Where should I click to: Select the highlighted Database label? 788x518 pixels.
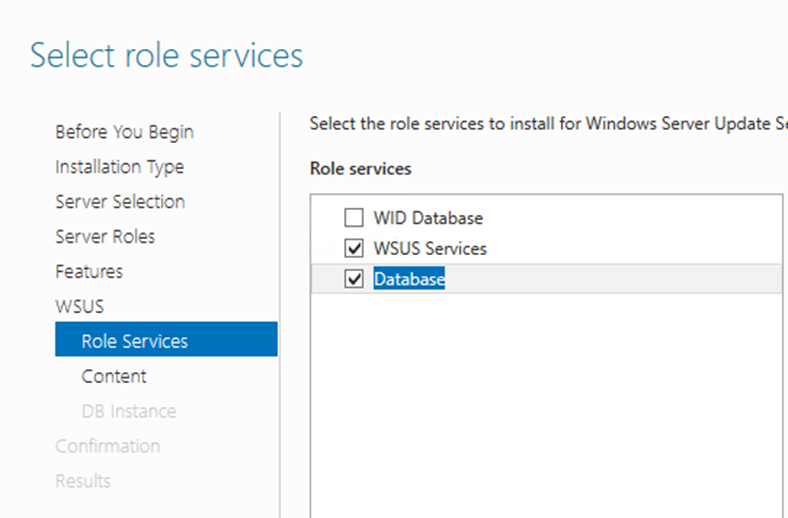(x=409, y=278)
